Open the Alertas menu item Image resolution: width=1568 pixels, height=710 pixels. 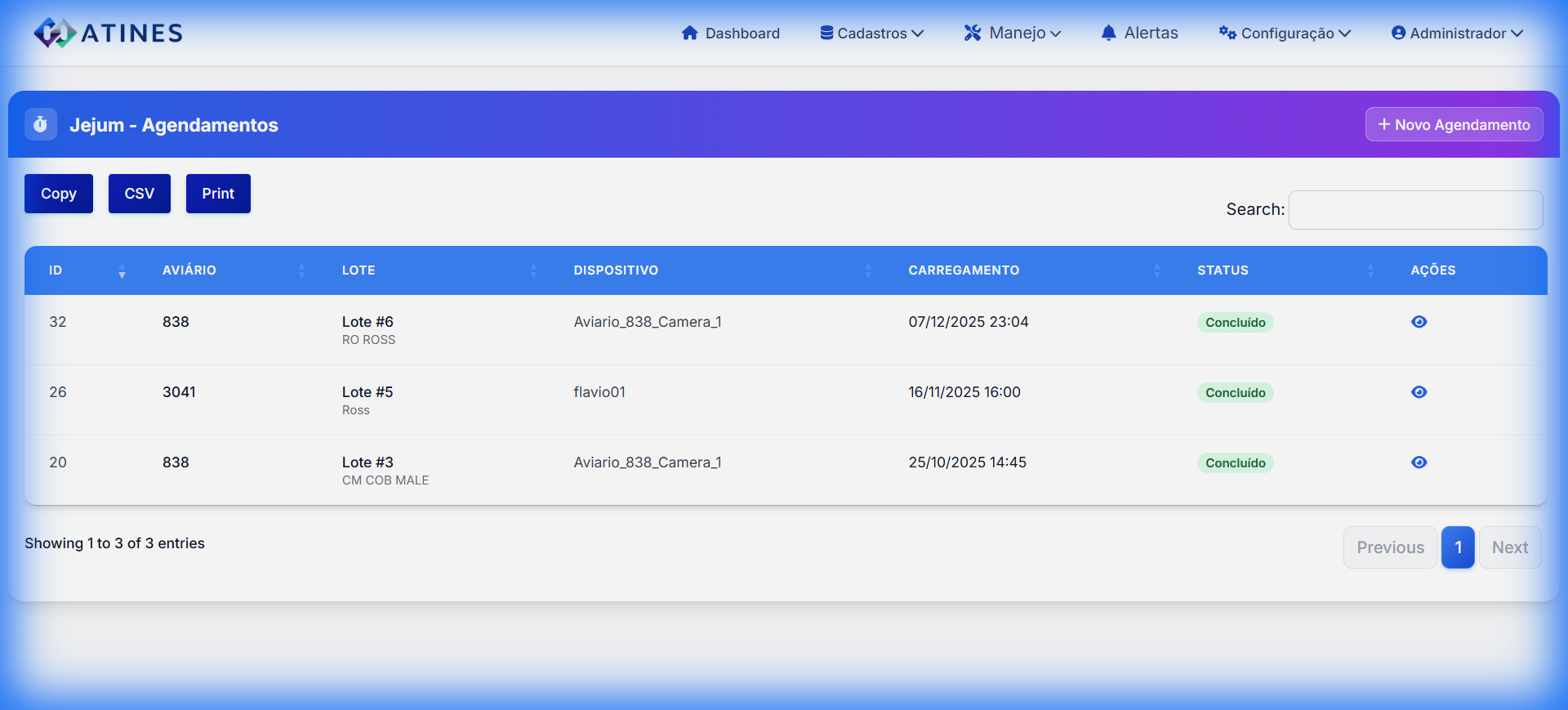coord(1139,33)
